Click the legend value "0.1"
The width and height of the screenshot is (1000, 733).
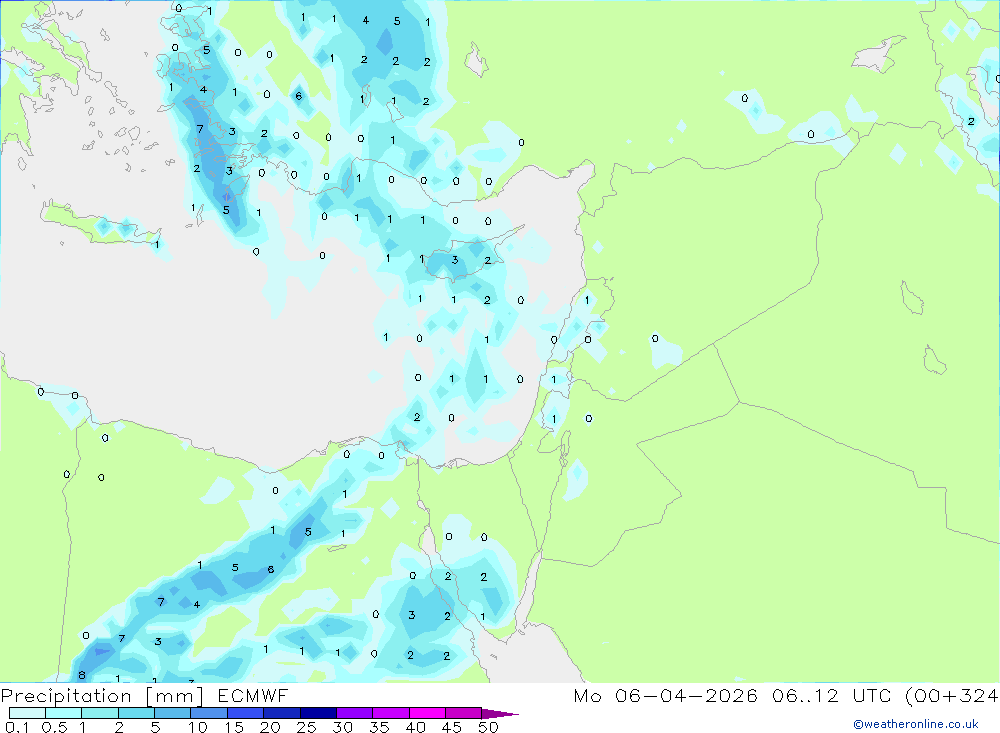17,727
